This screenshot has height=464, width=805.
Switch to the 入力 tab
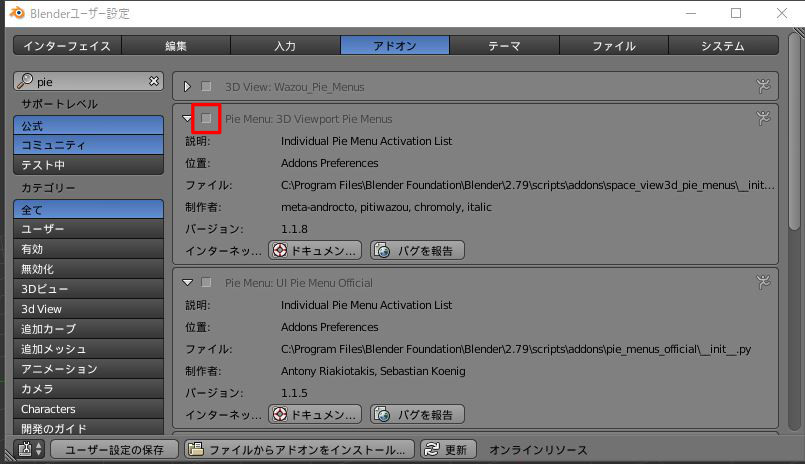[285, 46]
